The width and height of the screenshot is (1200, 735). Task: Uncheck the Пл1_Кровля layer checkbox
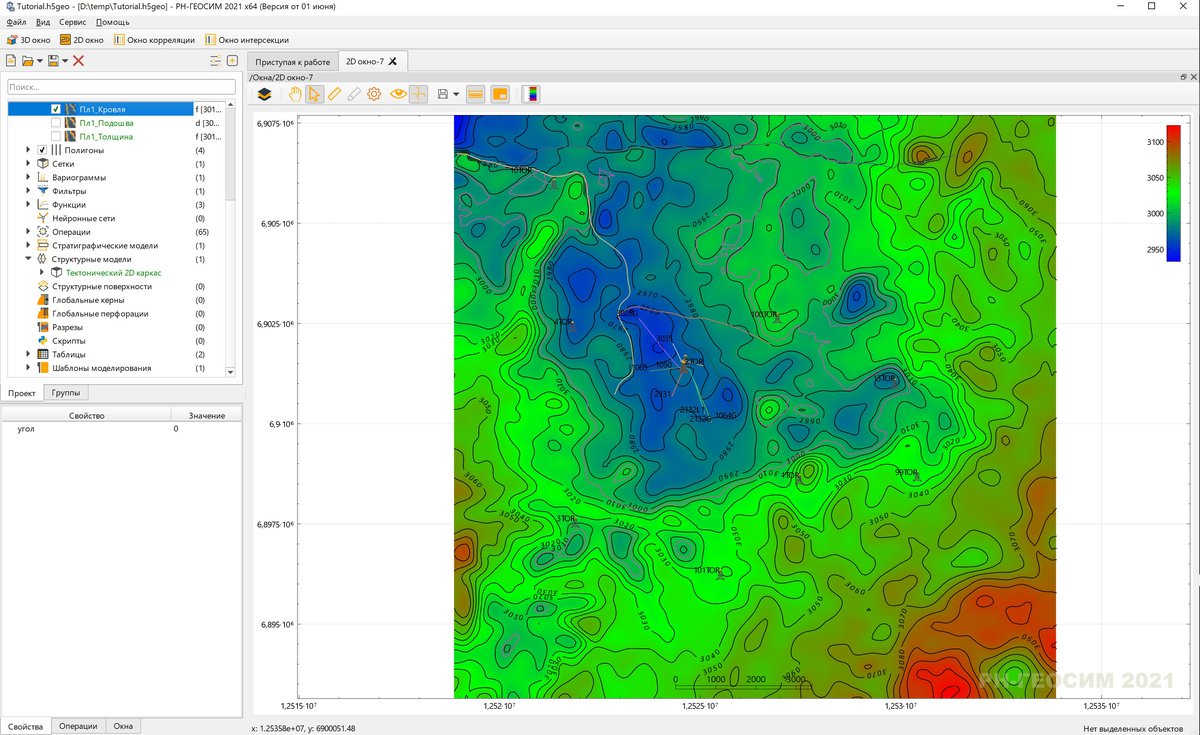click(56, 108)
